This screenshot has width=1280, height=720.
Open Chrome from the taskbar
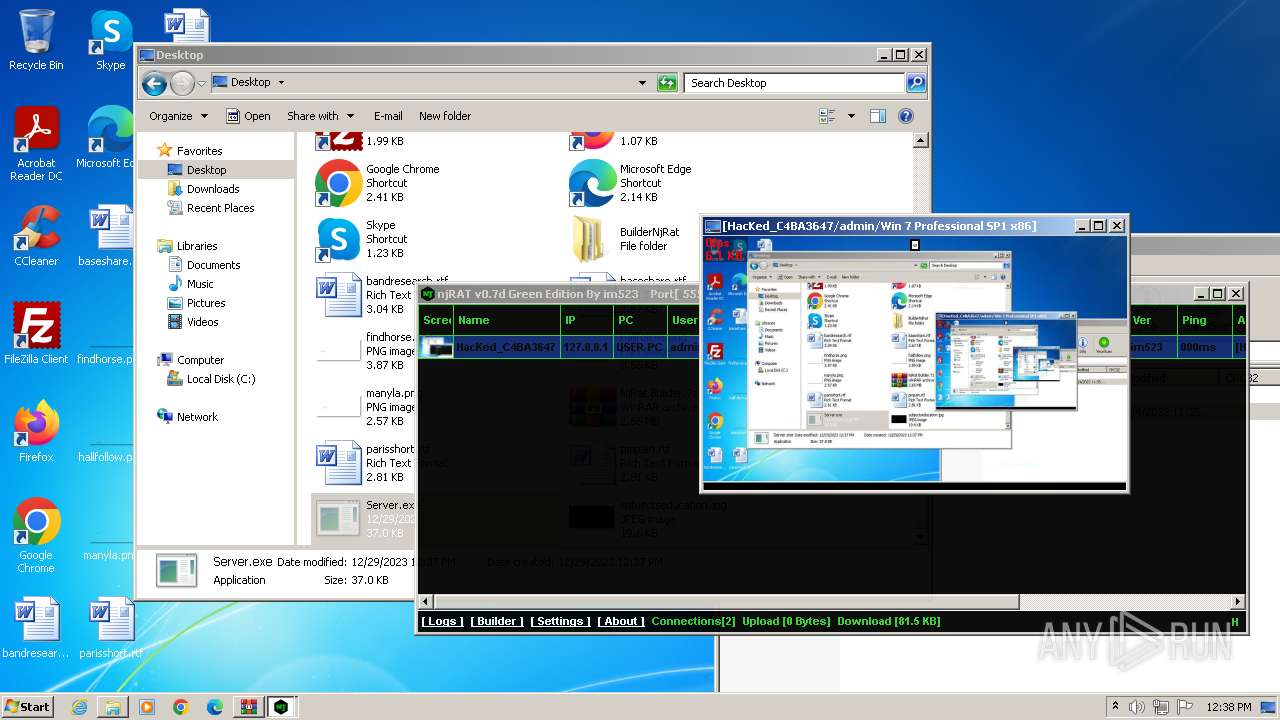tap(180, 707)
